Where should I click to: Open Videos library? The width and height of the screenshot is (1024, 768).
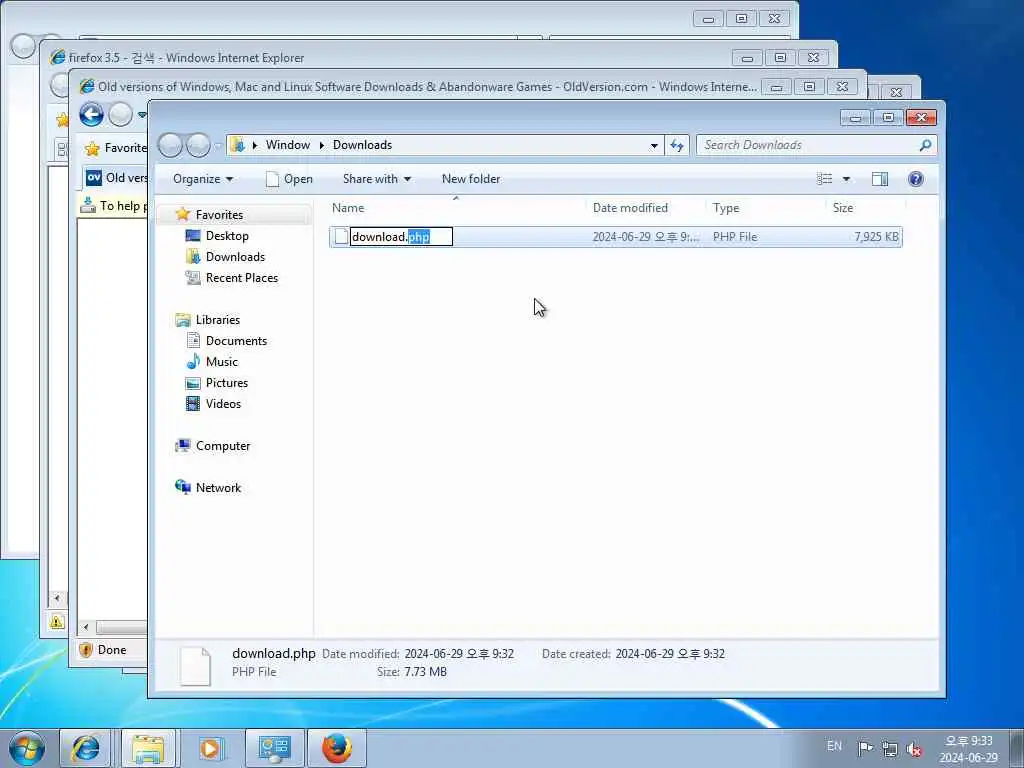[x=223, y=404]
